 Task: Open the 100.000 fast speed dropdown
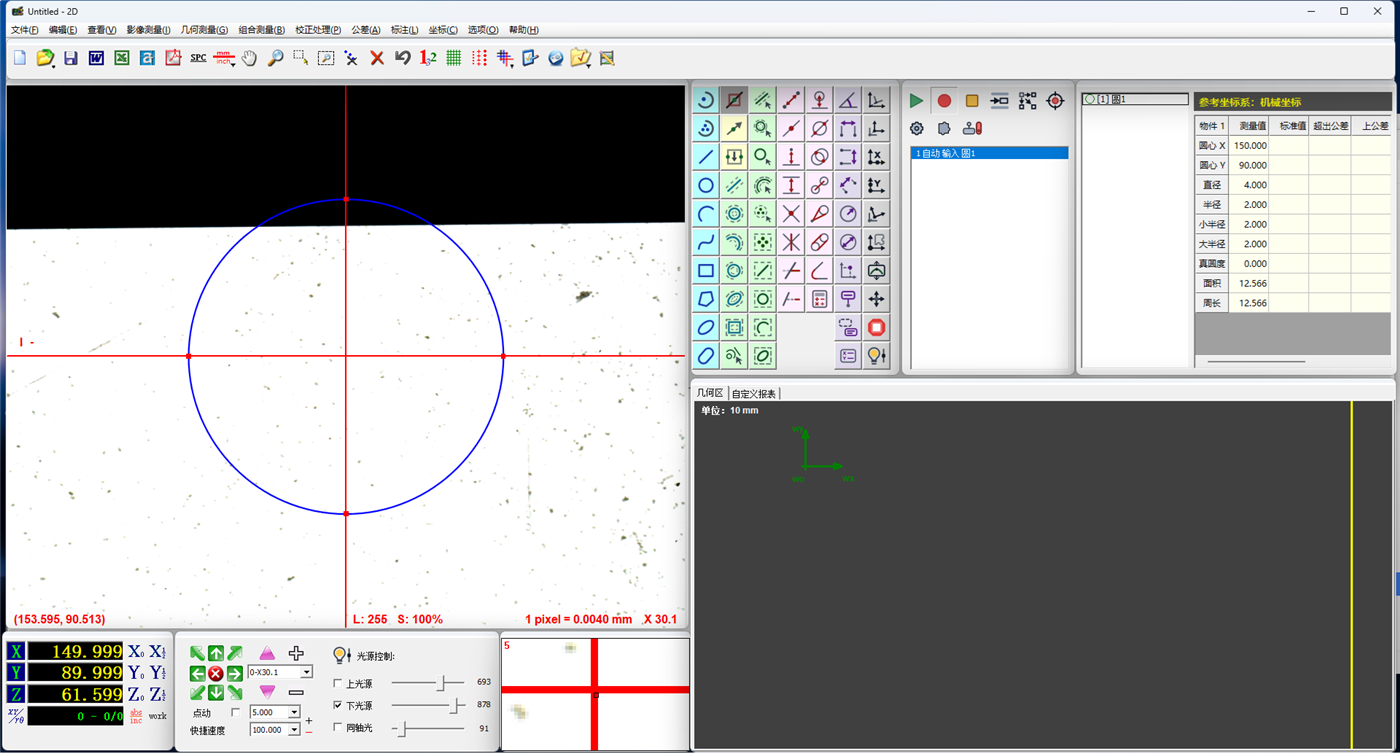pos(294,730)
